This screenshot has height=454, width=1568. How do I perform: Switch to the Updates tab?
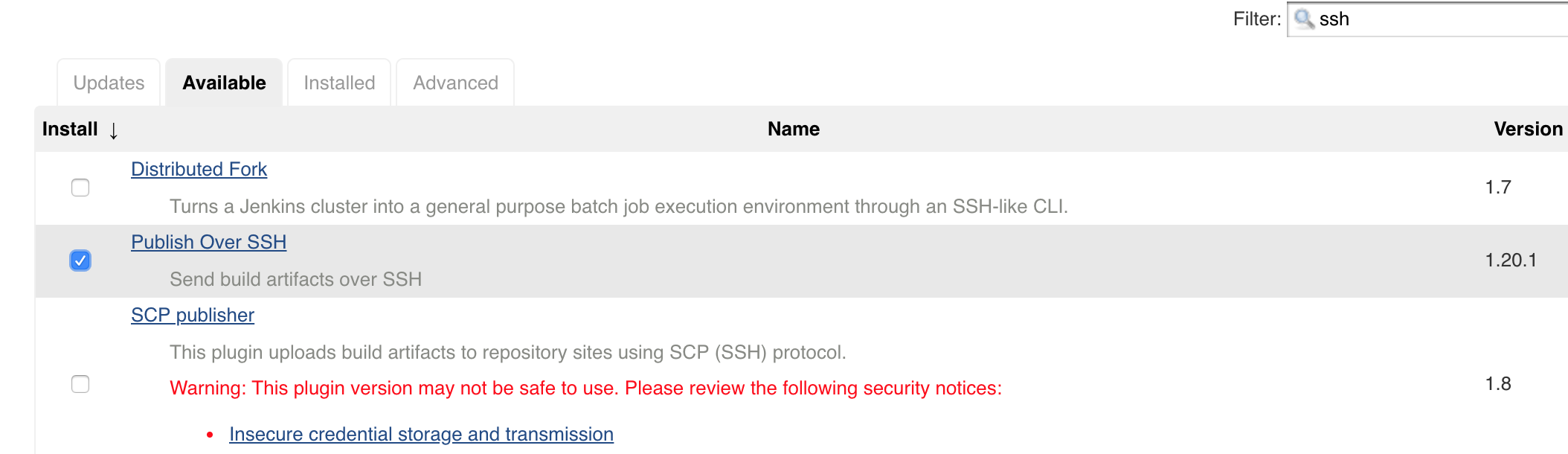point(109,83)
